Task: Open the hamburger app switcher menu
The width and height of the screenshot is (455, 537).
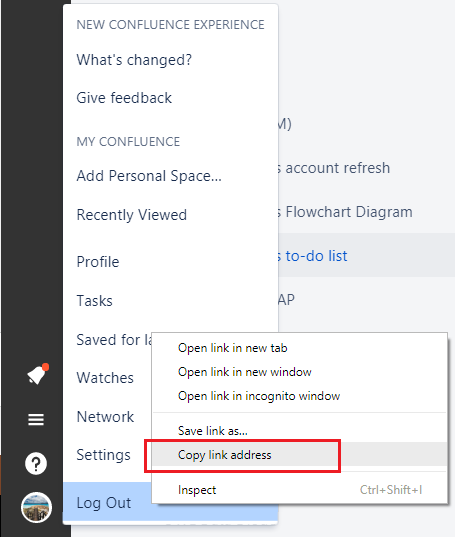Action: (x=36, y=419)
